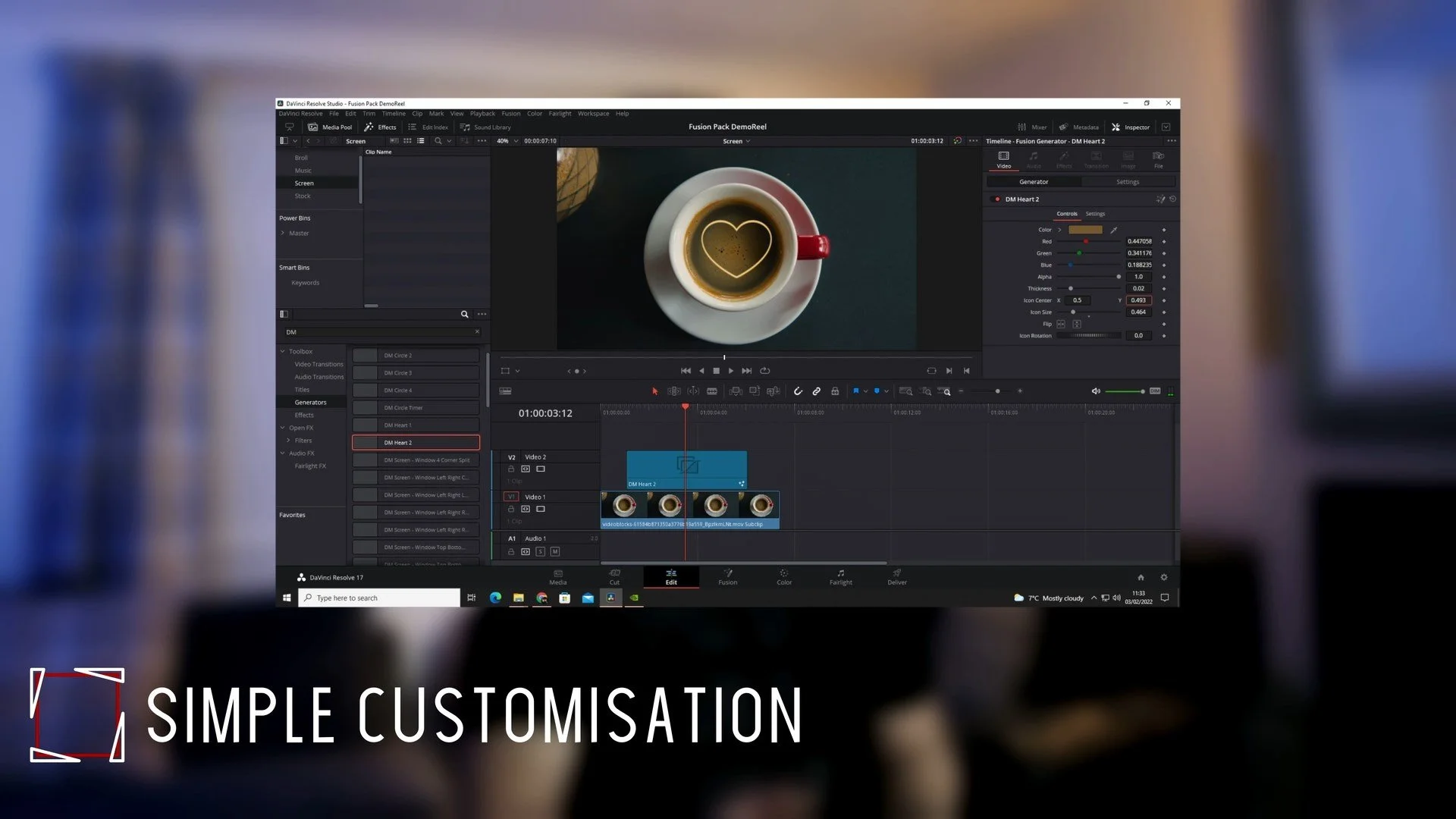Open the viewer three-dots options menu

pos(974,141)
